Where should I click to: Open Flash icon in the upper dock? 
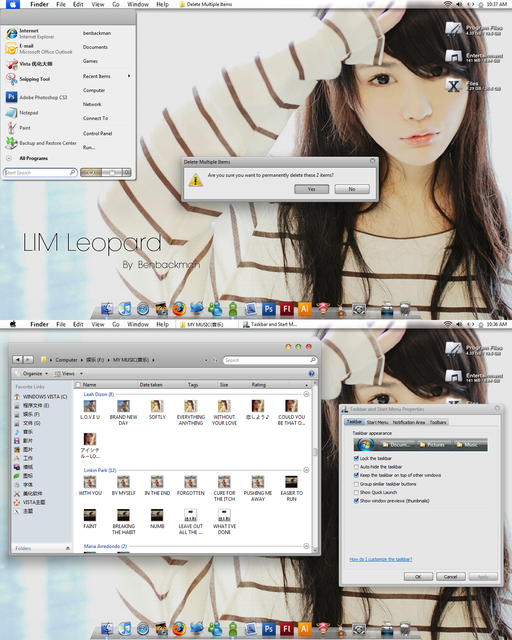point(287,309)
